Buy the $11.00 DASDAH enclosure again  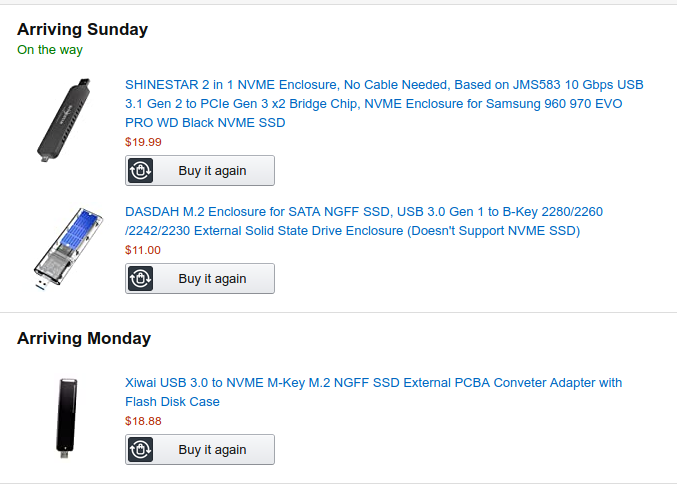199,278
